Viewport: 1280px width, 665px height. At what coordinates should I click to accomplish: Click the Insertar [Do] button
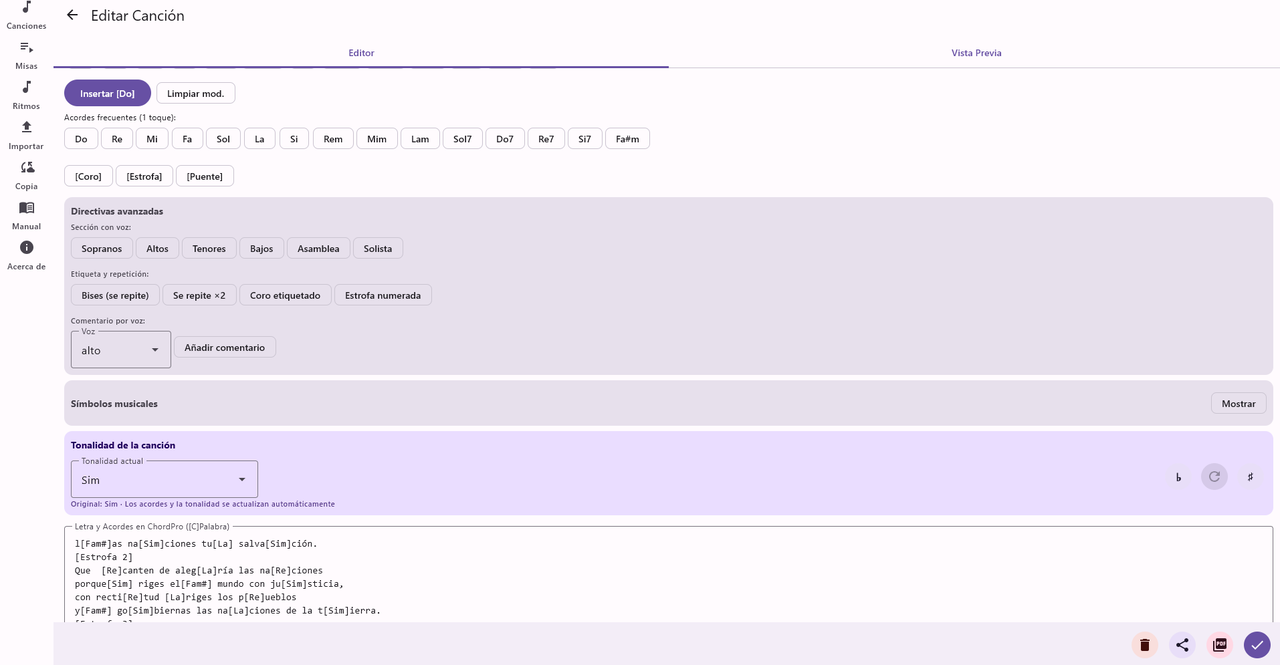click(107, 93)
